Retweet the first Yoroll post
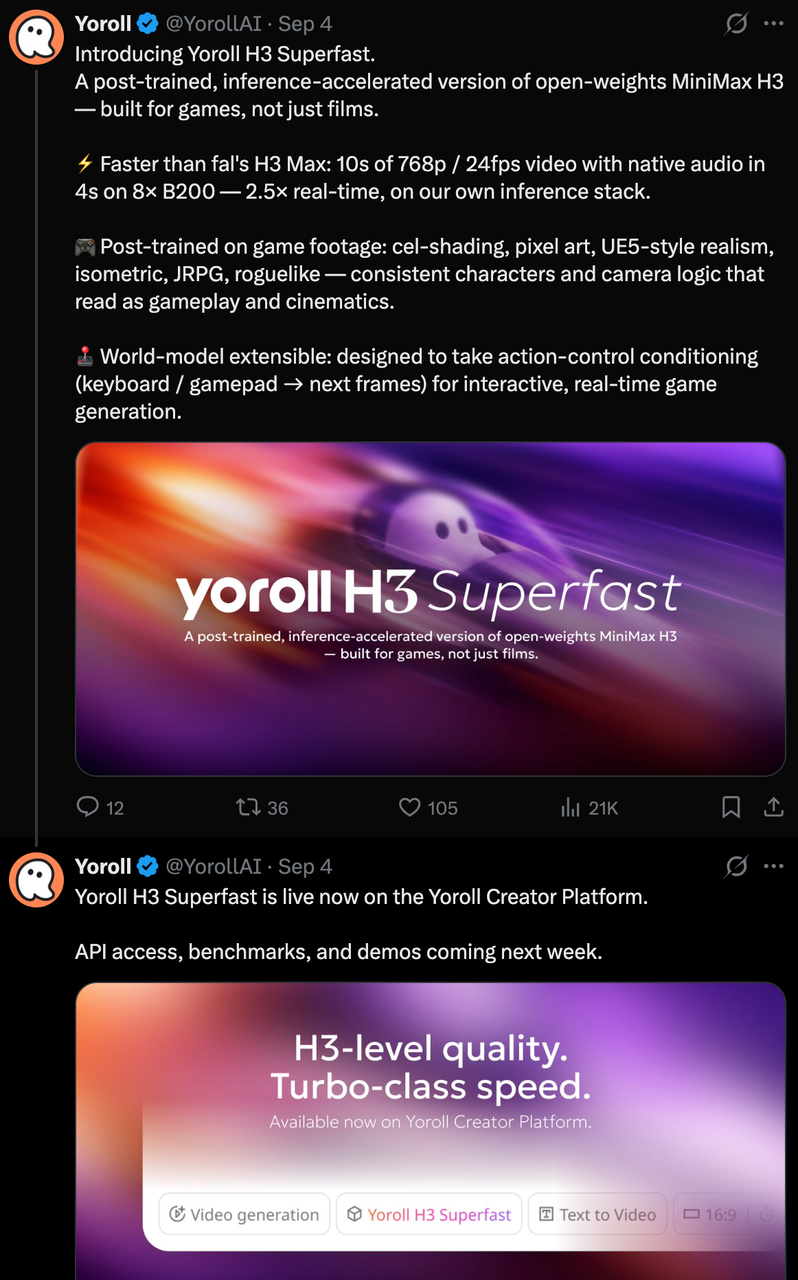 [262, 808]
